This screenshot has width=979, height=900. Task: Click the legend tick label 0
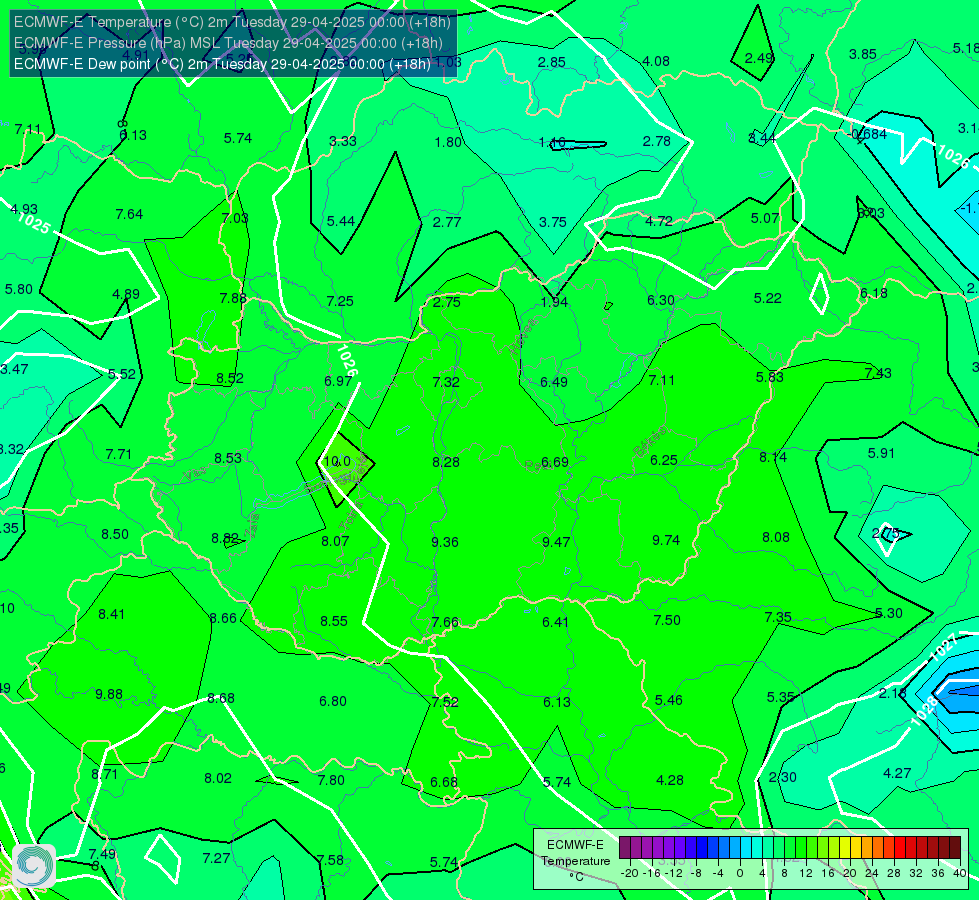point(740,873)
